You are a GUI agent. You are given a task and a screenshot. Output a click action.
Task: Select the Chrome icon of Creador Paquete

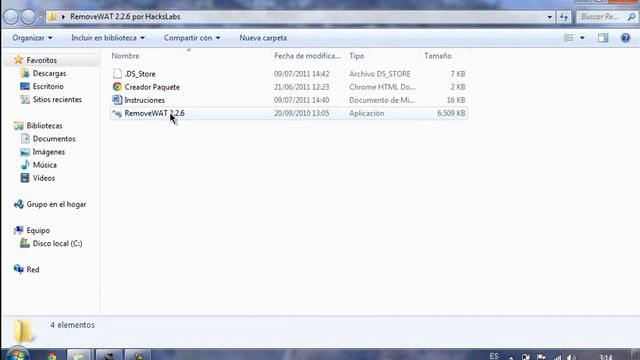117,87
